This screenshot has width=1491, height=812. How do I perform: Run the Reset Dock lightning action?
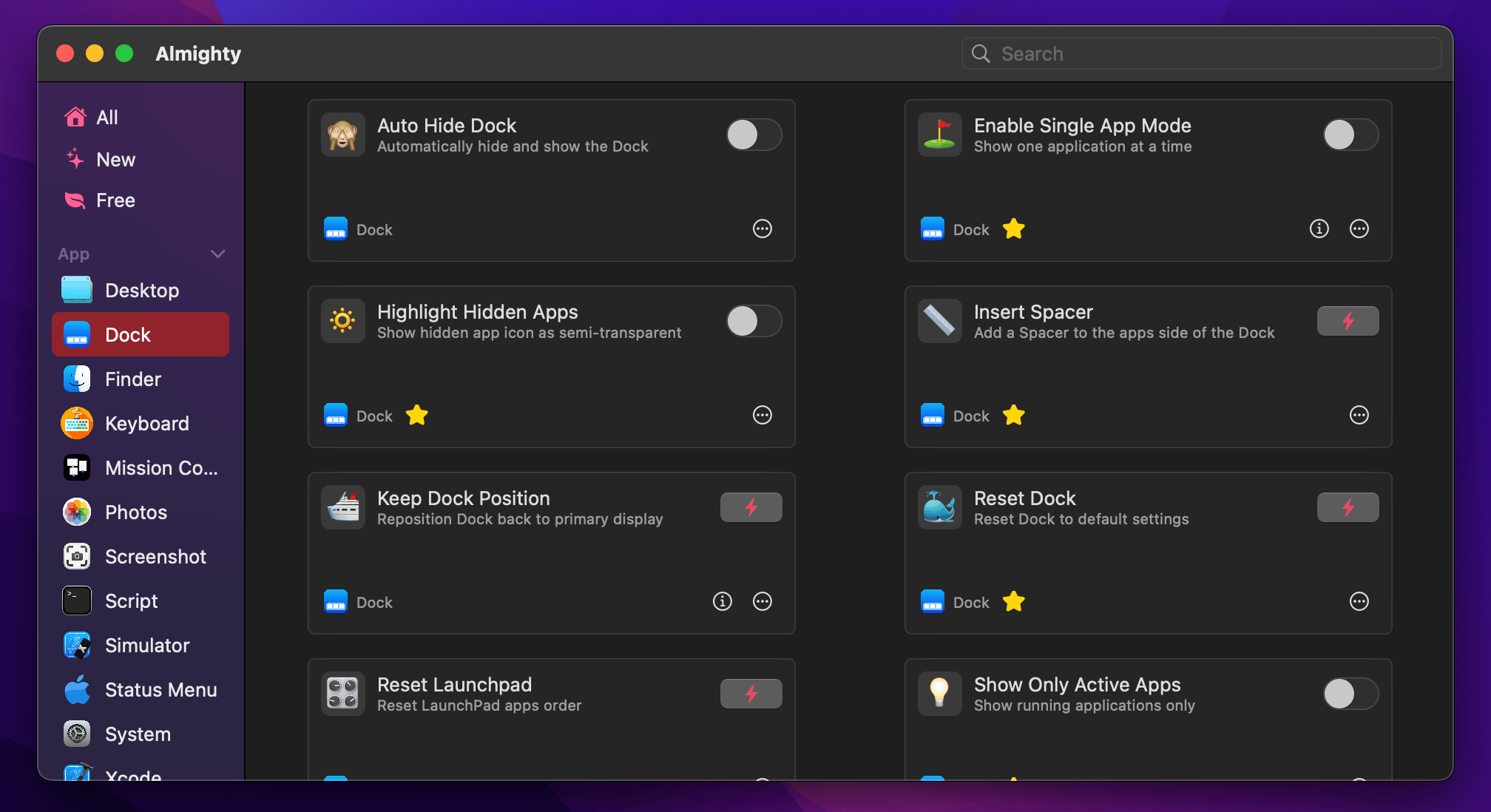coord(1348,507)
